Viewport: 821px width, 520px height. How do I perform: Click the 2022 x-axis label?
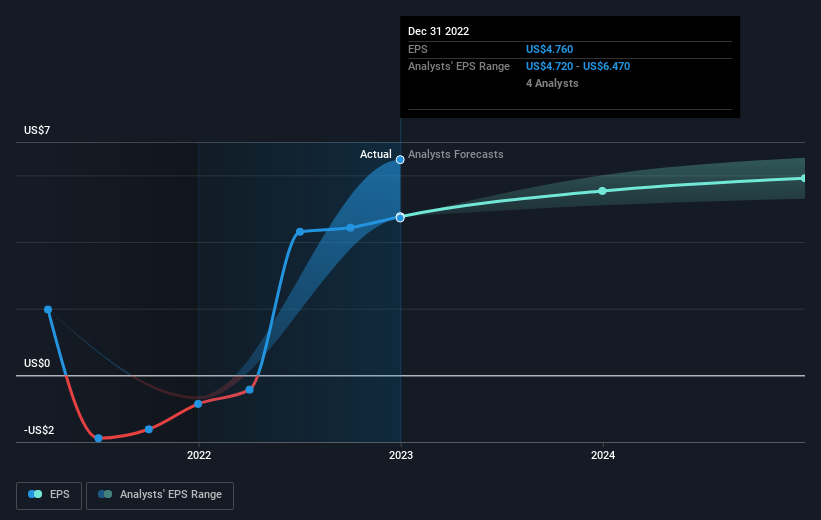[x=199, y=456]
